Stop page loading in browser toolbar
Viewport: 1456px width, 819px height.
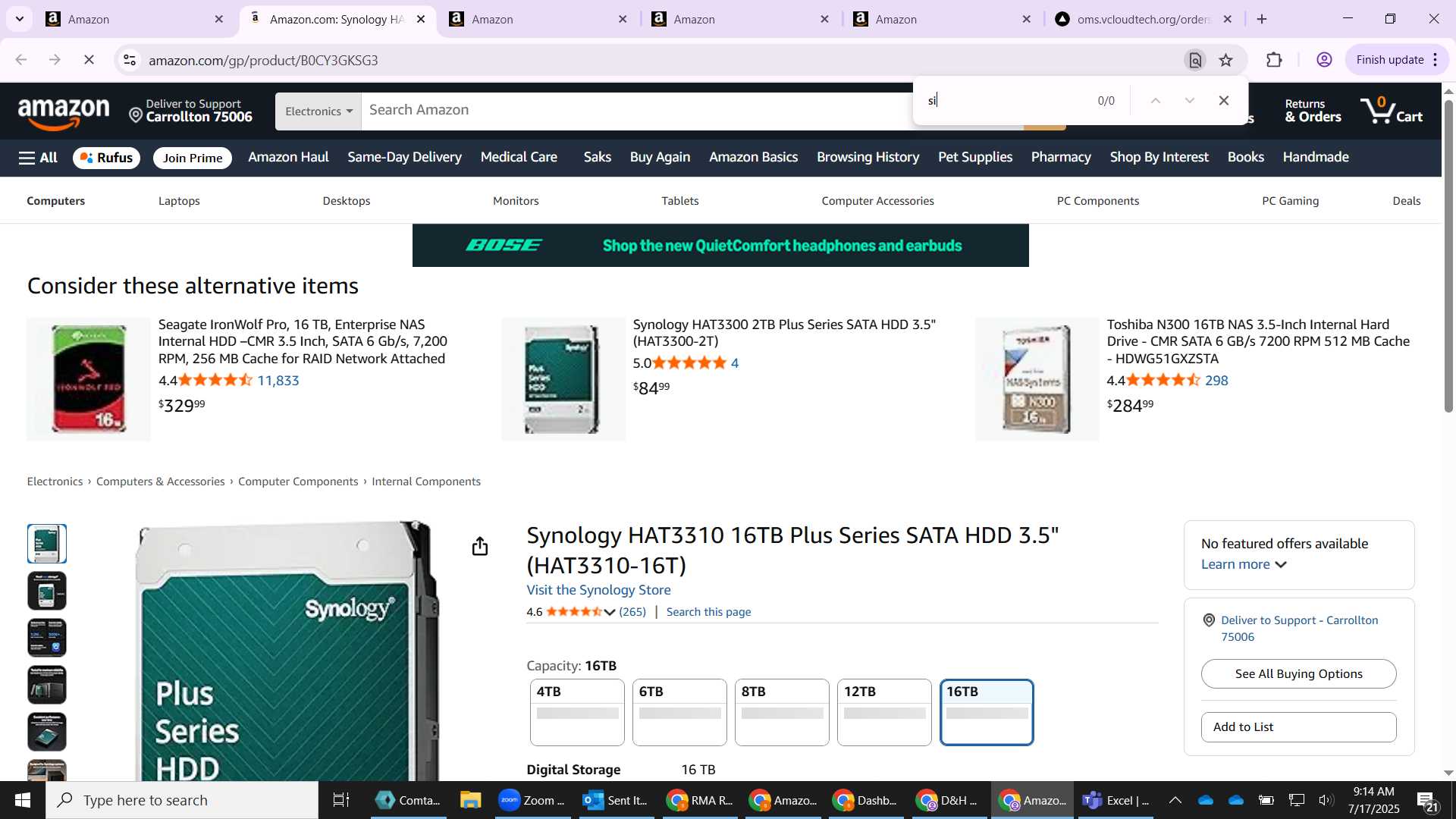89,60
